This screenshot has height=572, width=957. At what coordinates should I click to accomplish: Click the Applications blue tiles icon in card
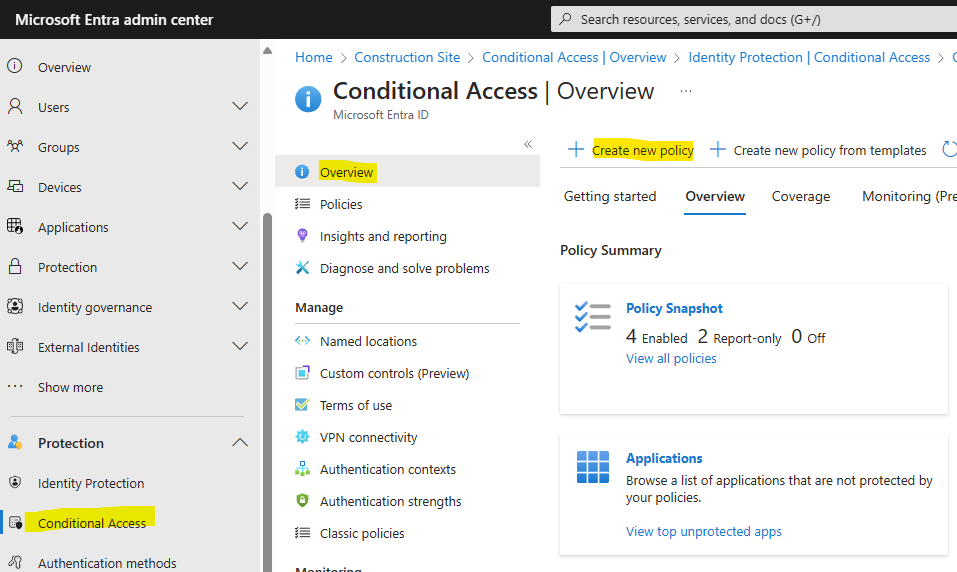coord(593,467)
